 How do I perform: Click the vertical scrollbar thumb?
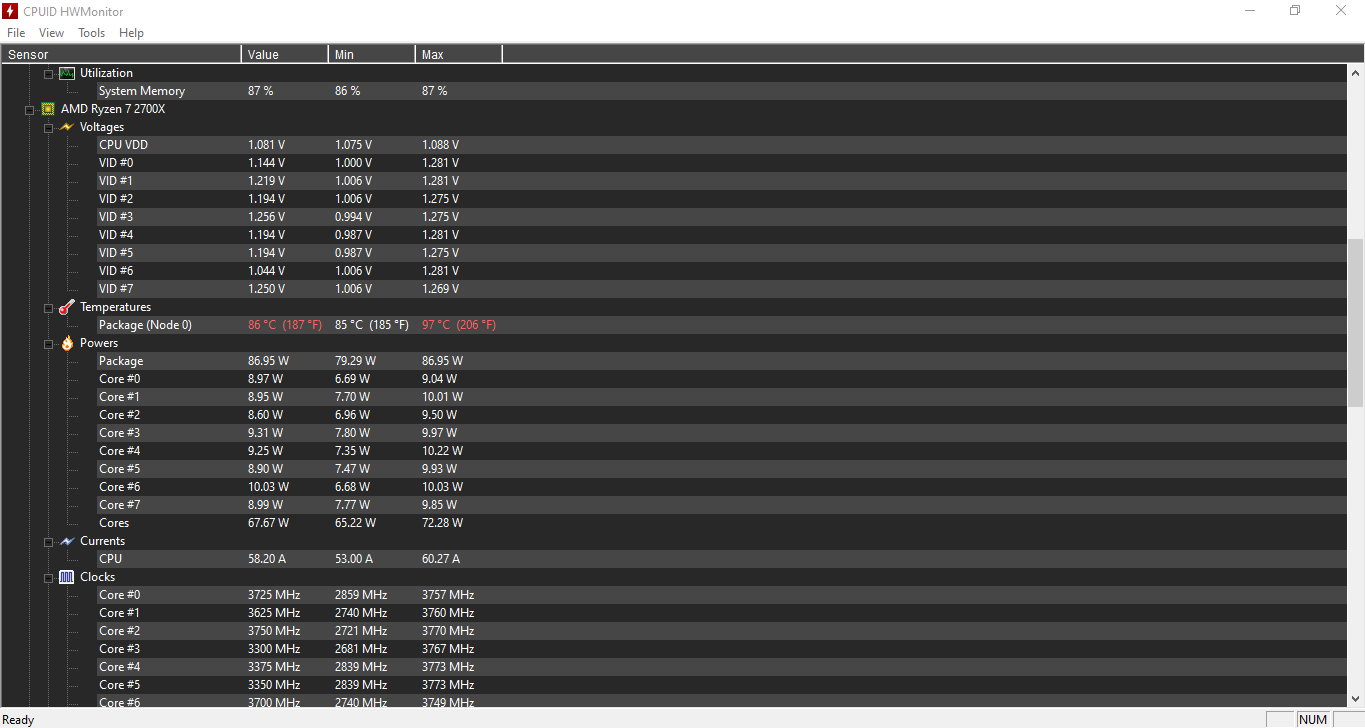click(1356, 322)
